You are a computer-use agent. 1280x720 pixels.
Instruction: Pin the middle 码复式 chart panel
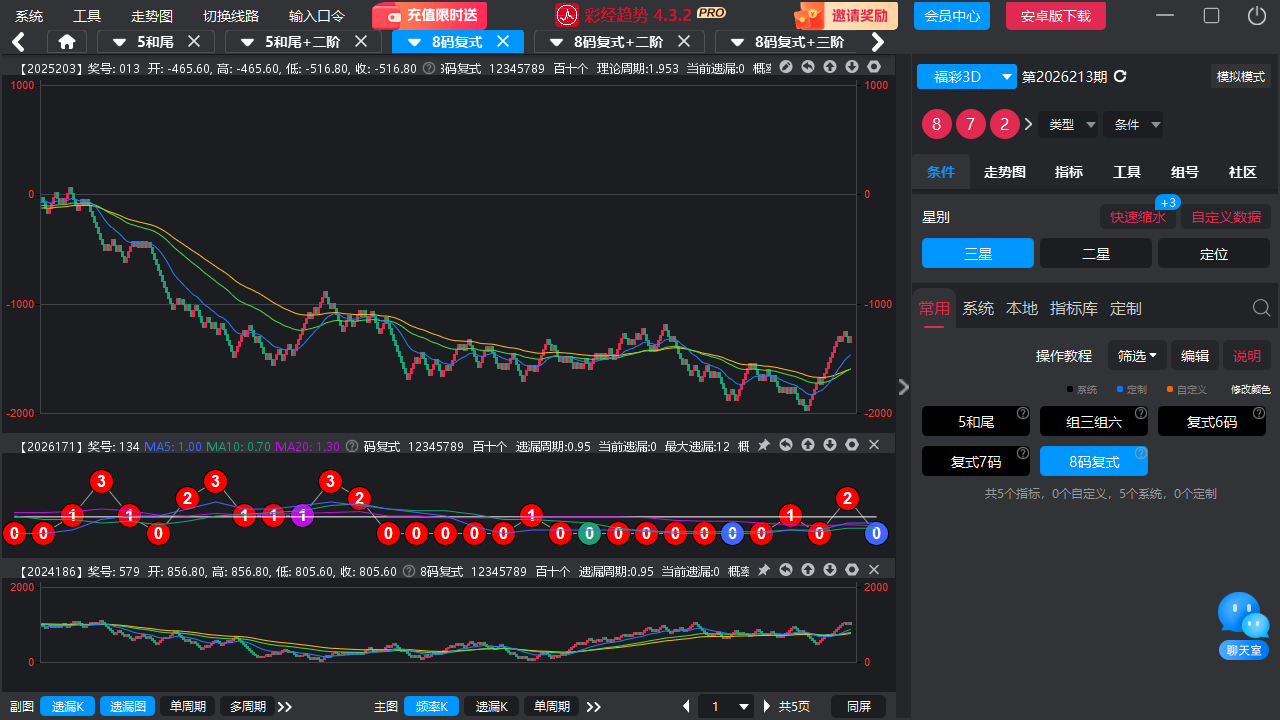point(764,445)
